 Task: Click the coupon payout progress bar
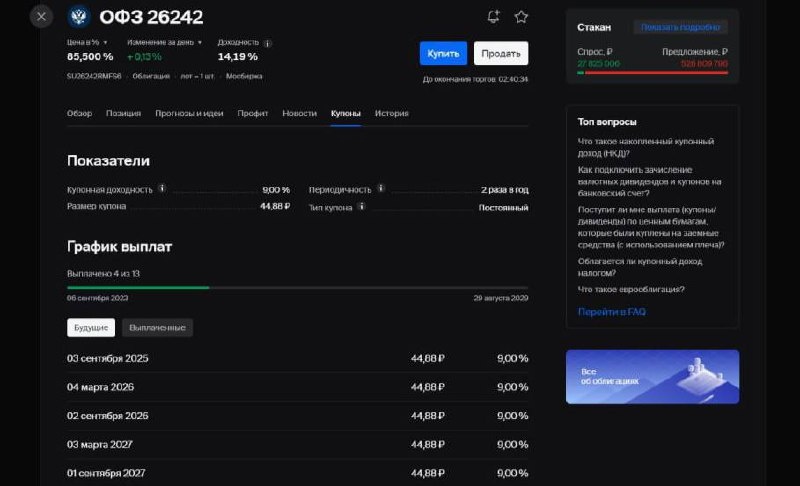click(297, 288)
